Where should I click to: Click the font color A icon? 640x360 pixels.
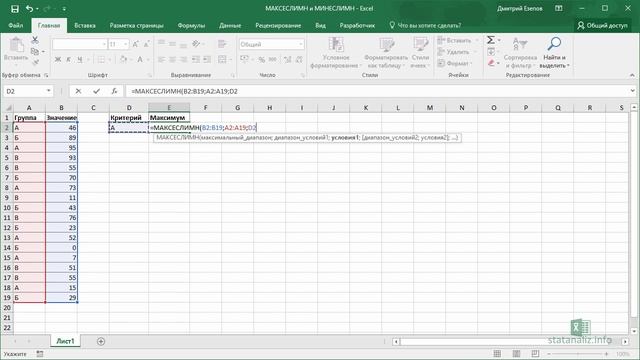click(140, 60)
